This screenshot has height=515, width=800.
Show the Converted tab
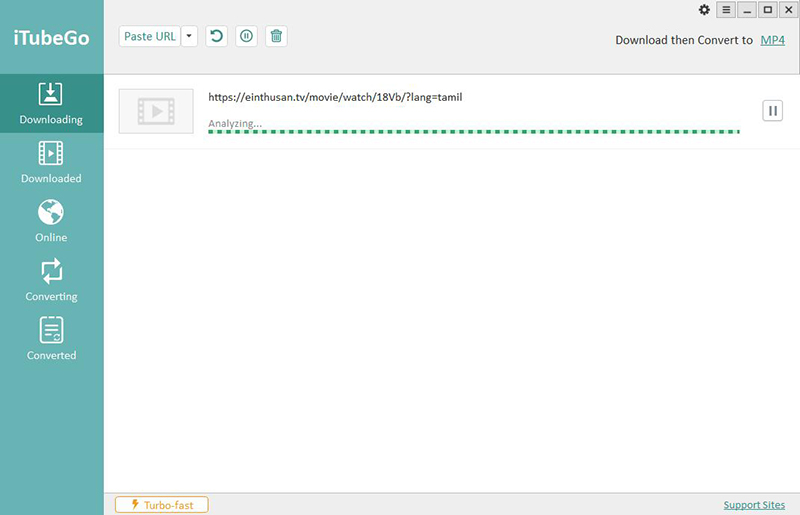(x=52, y=339)
